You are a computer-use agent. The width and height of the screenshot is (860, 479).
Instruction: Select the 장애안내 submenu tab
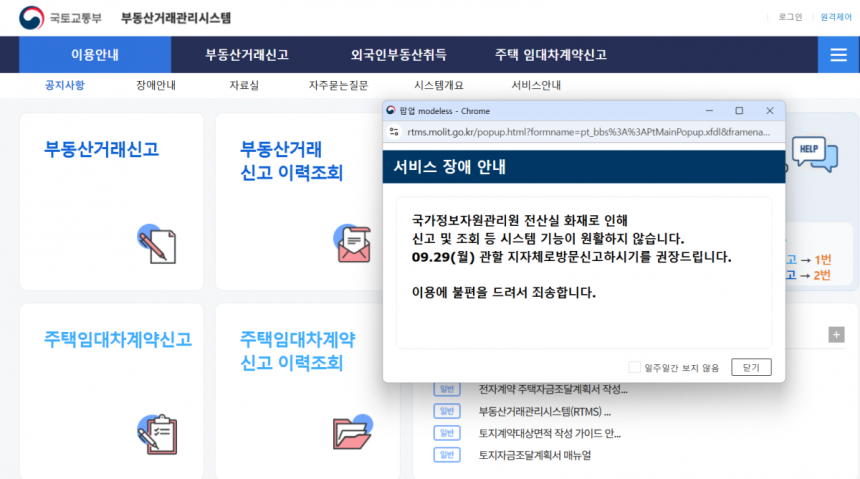coord(156,85)
